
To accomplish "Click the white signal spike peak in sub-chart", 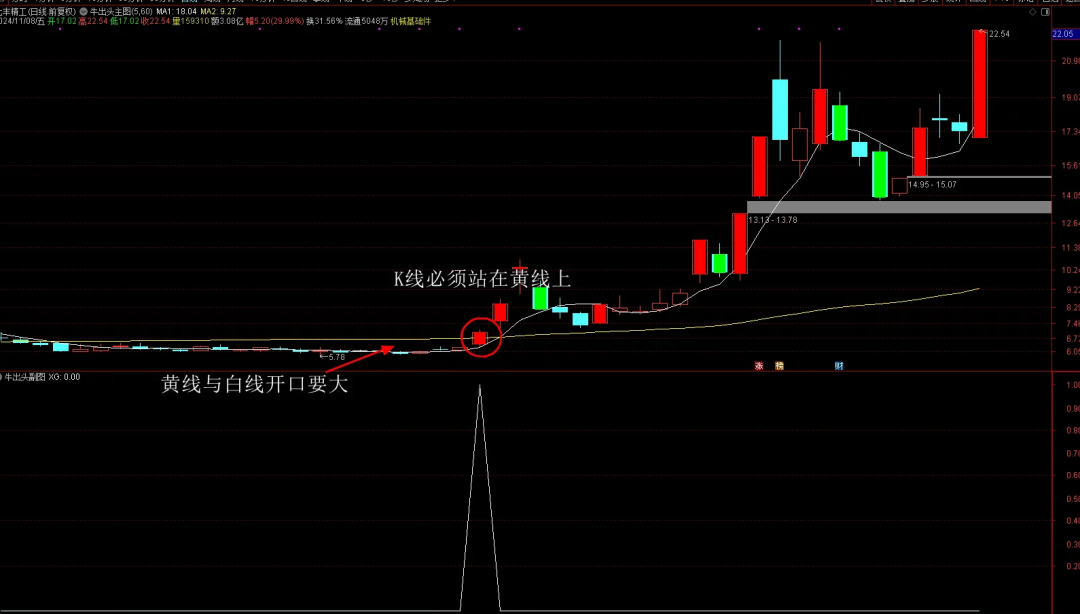I will pos(480,387).
